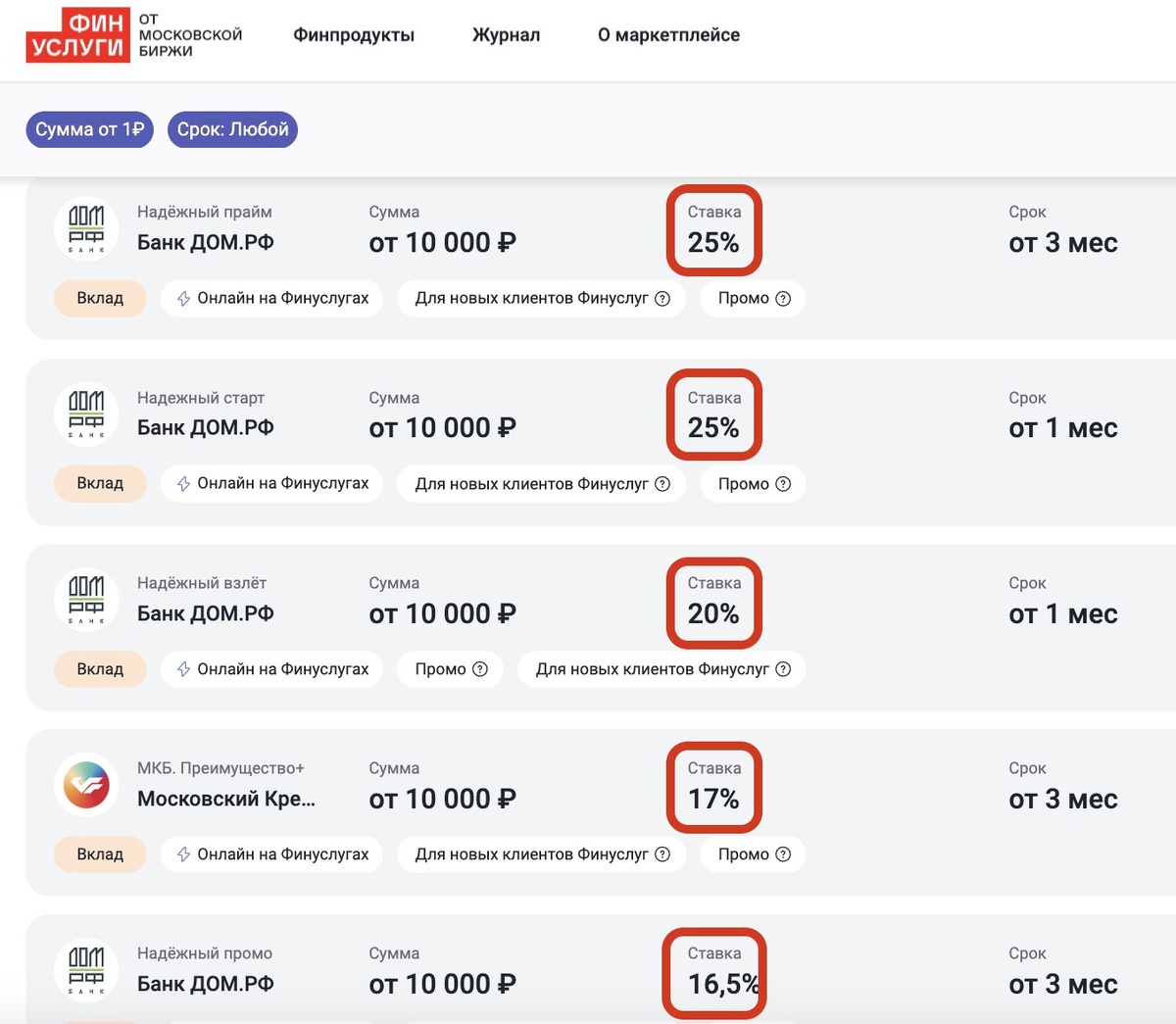The height and width of the screenshot is (1024, 1176).
Task: Click от 3 мес term in Надёжный прайм
Action: 1063,243
